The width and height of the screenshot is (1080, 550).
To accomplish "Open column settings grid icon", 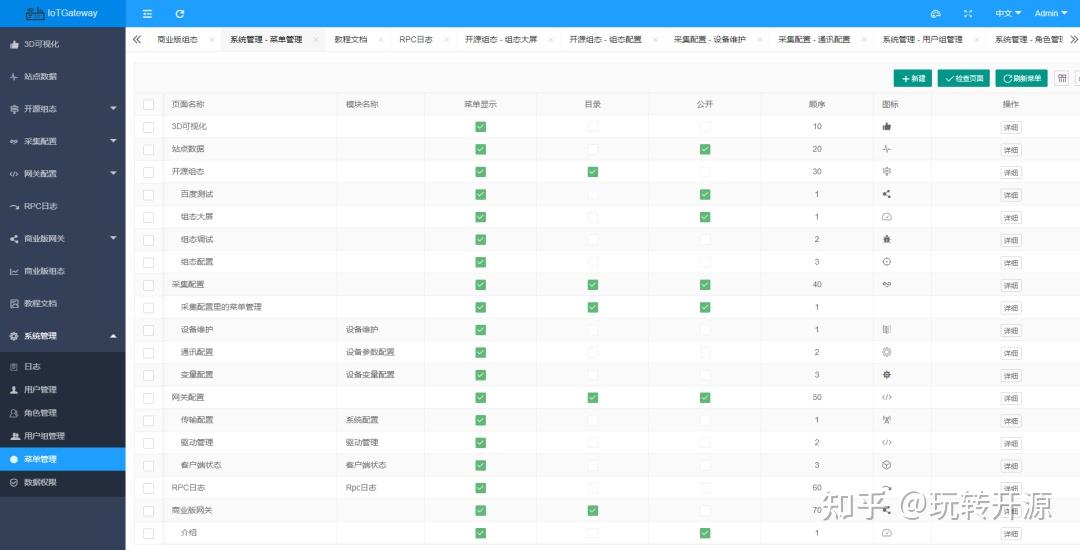I will pos(1062,78).
